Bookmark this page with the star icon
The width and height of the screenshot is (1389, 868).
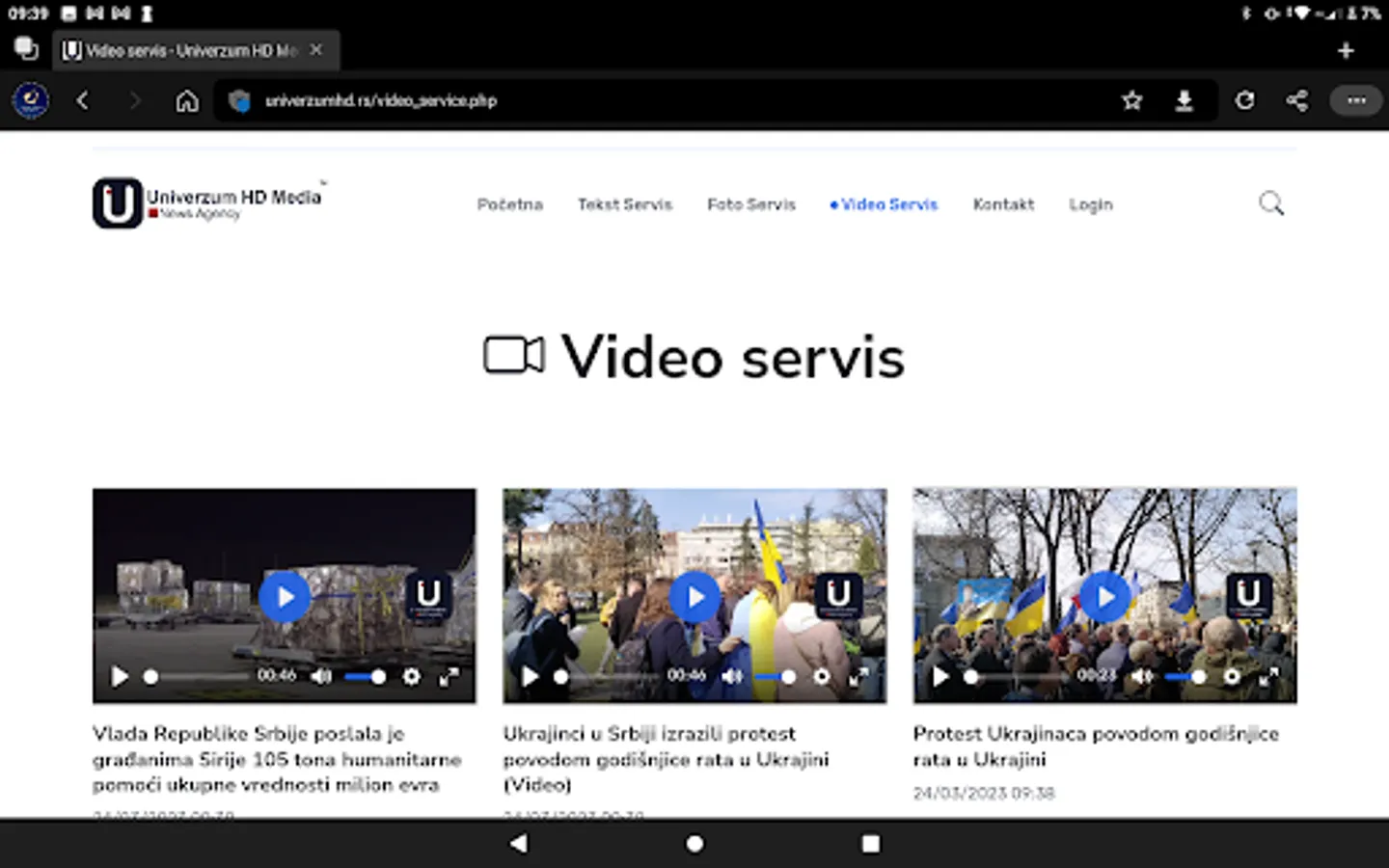click(x=1132, y=100)
